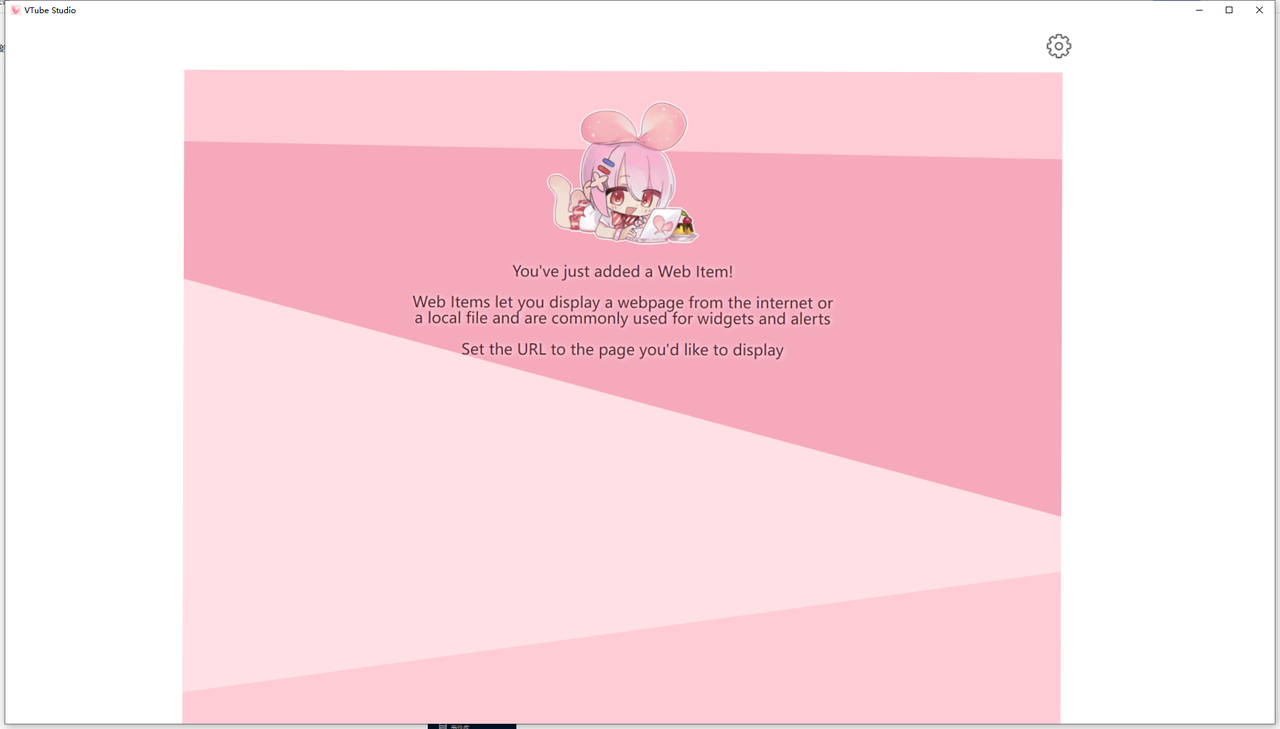Click the "Set the URL to the page" text
This screenshot has height=729, width=1280.
pyautogui.click(x=622, y=350)
